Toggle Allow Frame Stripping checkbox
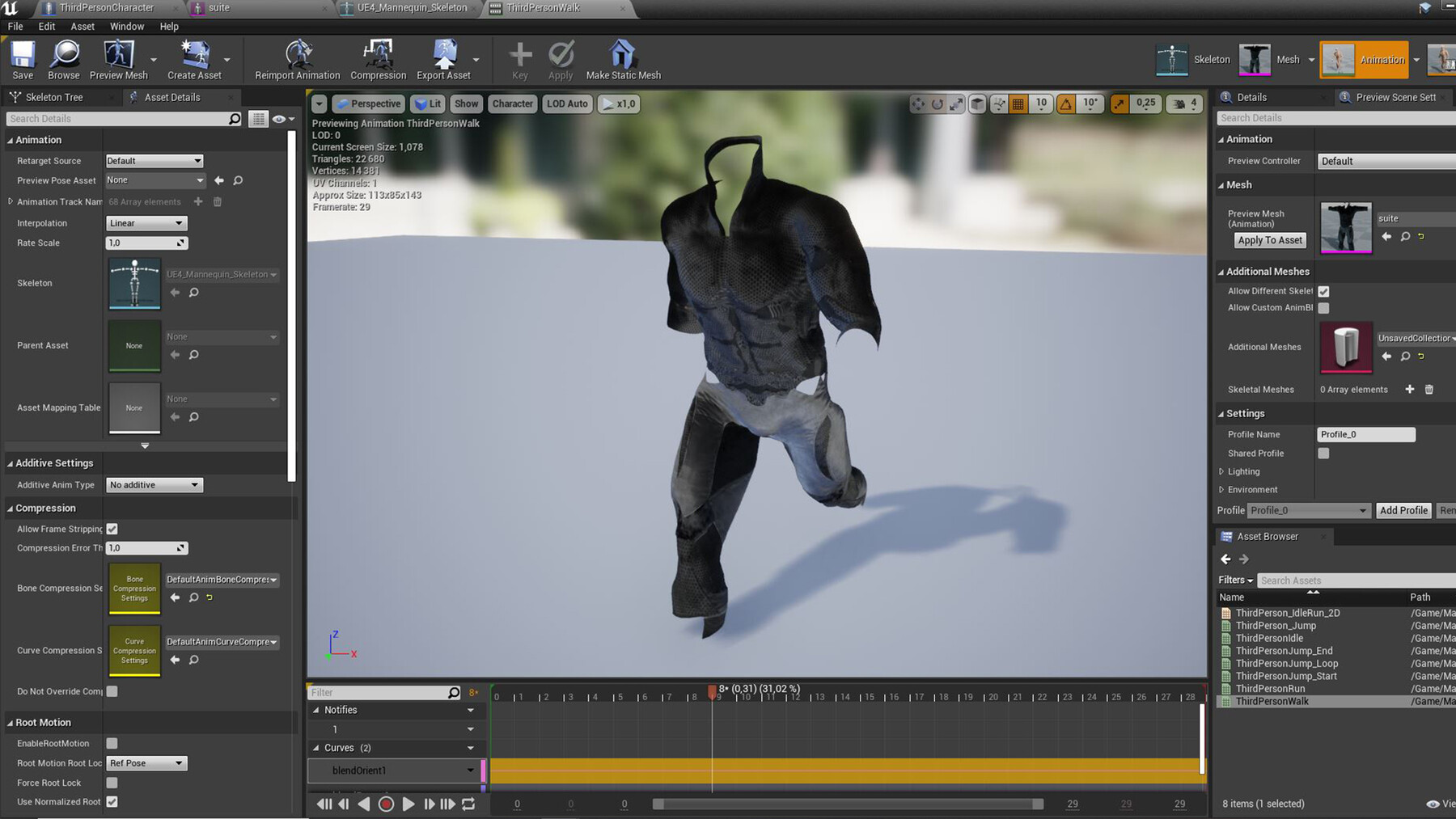The height and width of the screenshot is (819, 1456). (112, 529)
